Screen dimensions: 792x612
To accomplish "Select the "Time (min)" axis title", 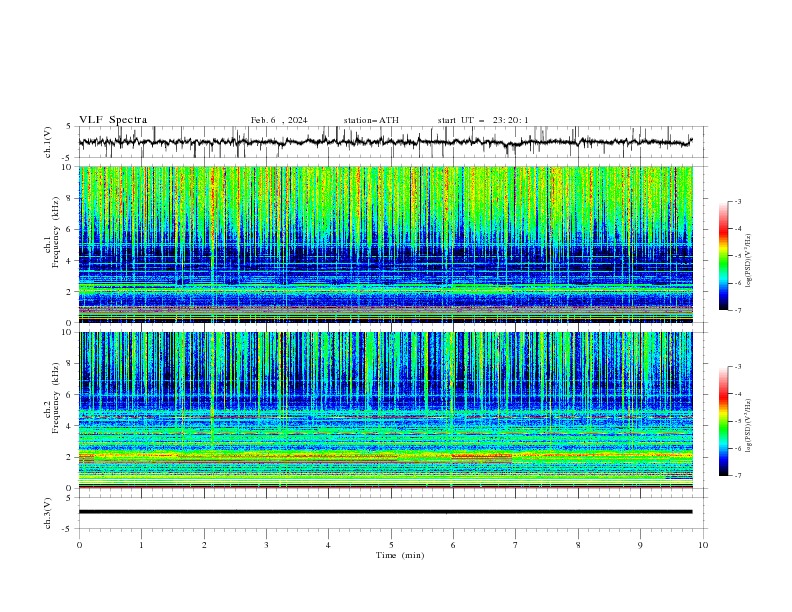I will click(400, 555).
